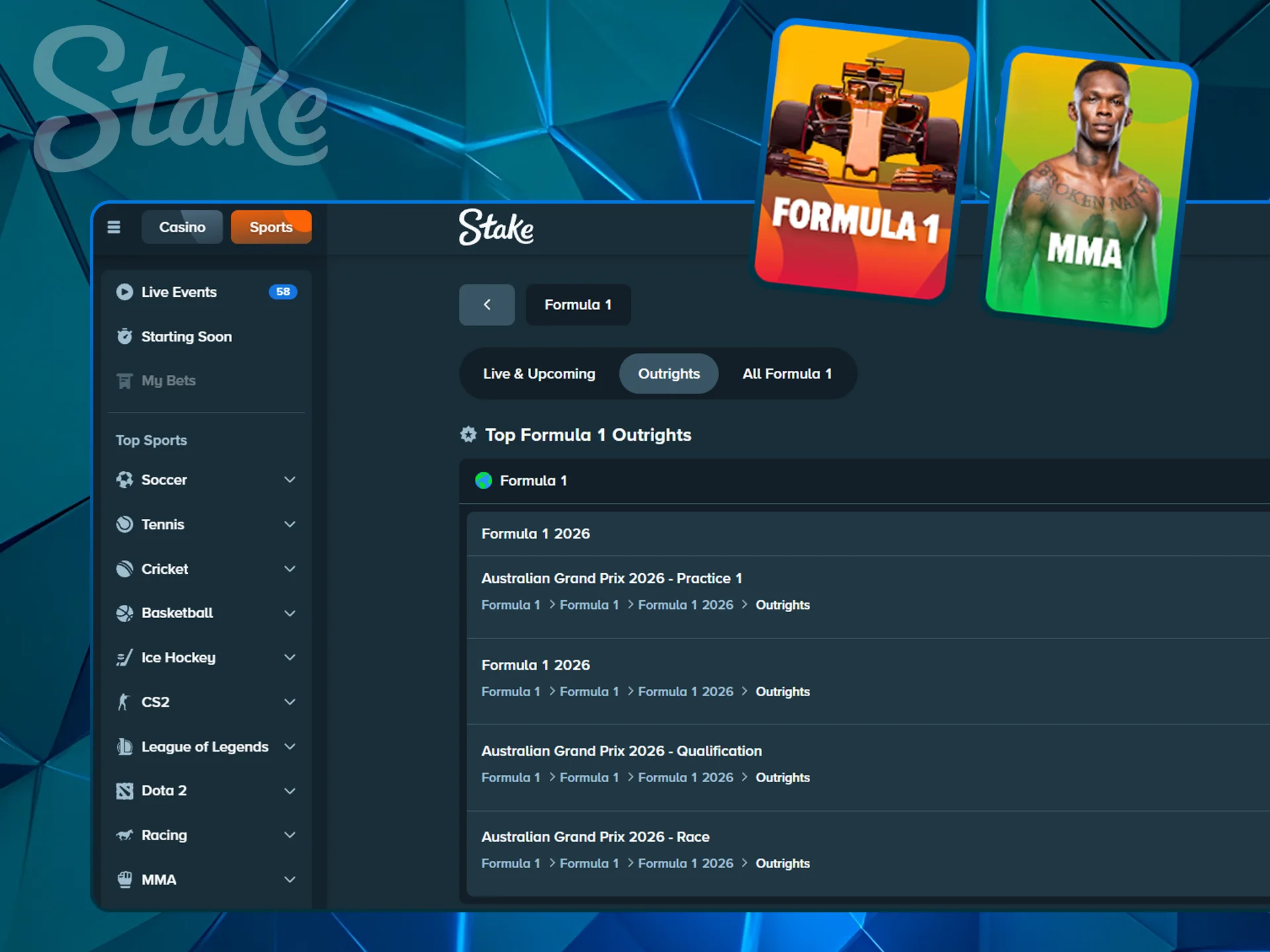Open Australian Grand Prix 2026 - Race
Screen dimensions: 1270x952
[595, 837]
